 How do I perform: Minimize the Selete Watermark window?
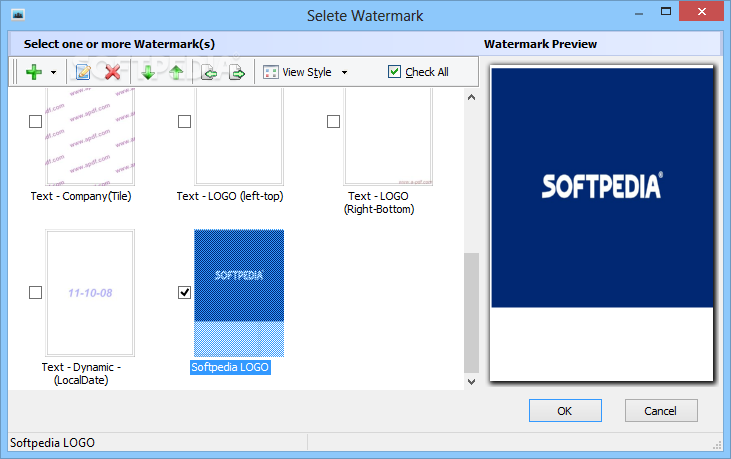tap(639, 14)
